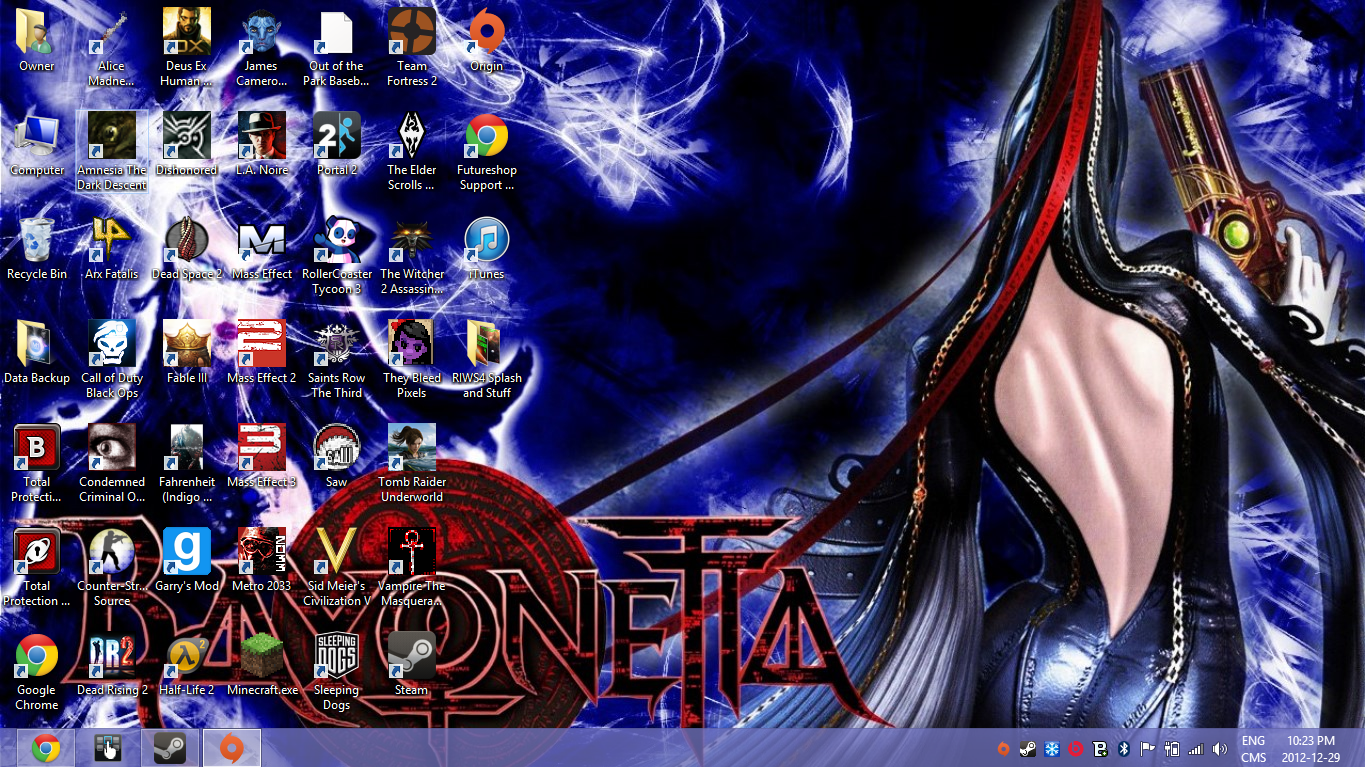Launch The Elder Scrolls desktop icon
The image size is (1365, 767).
[x=411, y=137]
